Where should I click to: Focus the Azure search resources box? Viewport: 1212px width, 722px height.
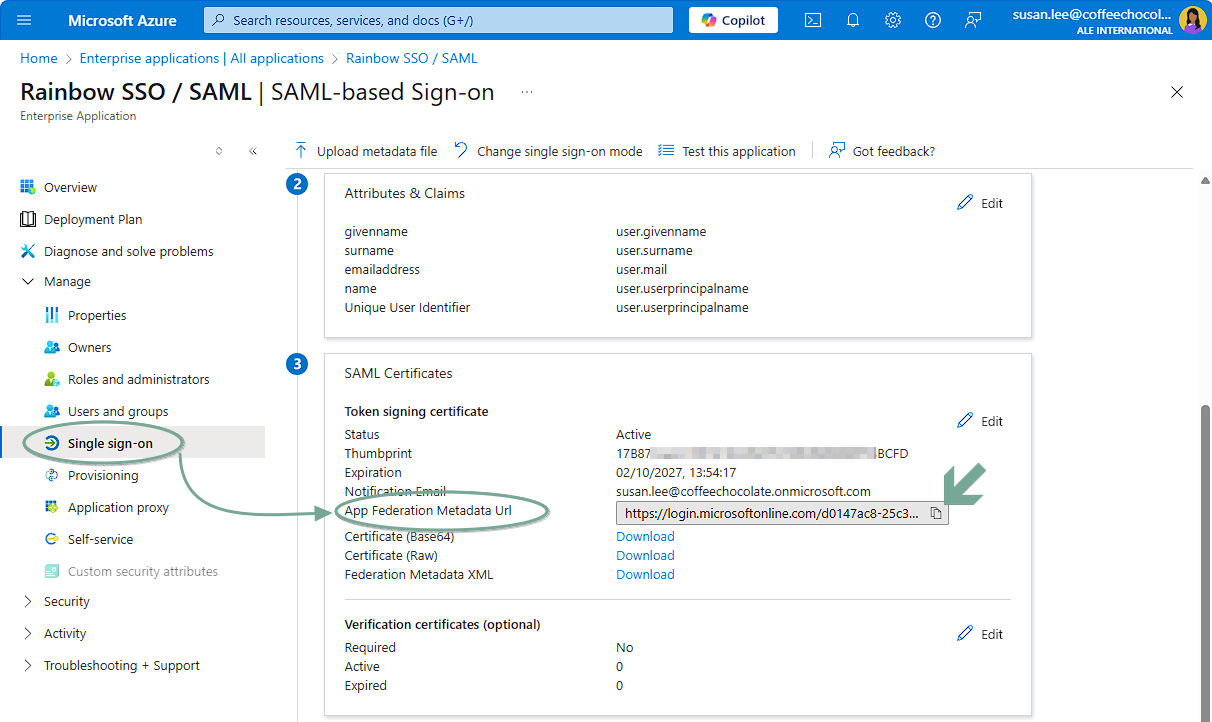(x=440, y=20)
